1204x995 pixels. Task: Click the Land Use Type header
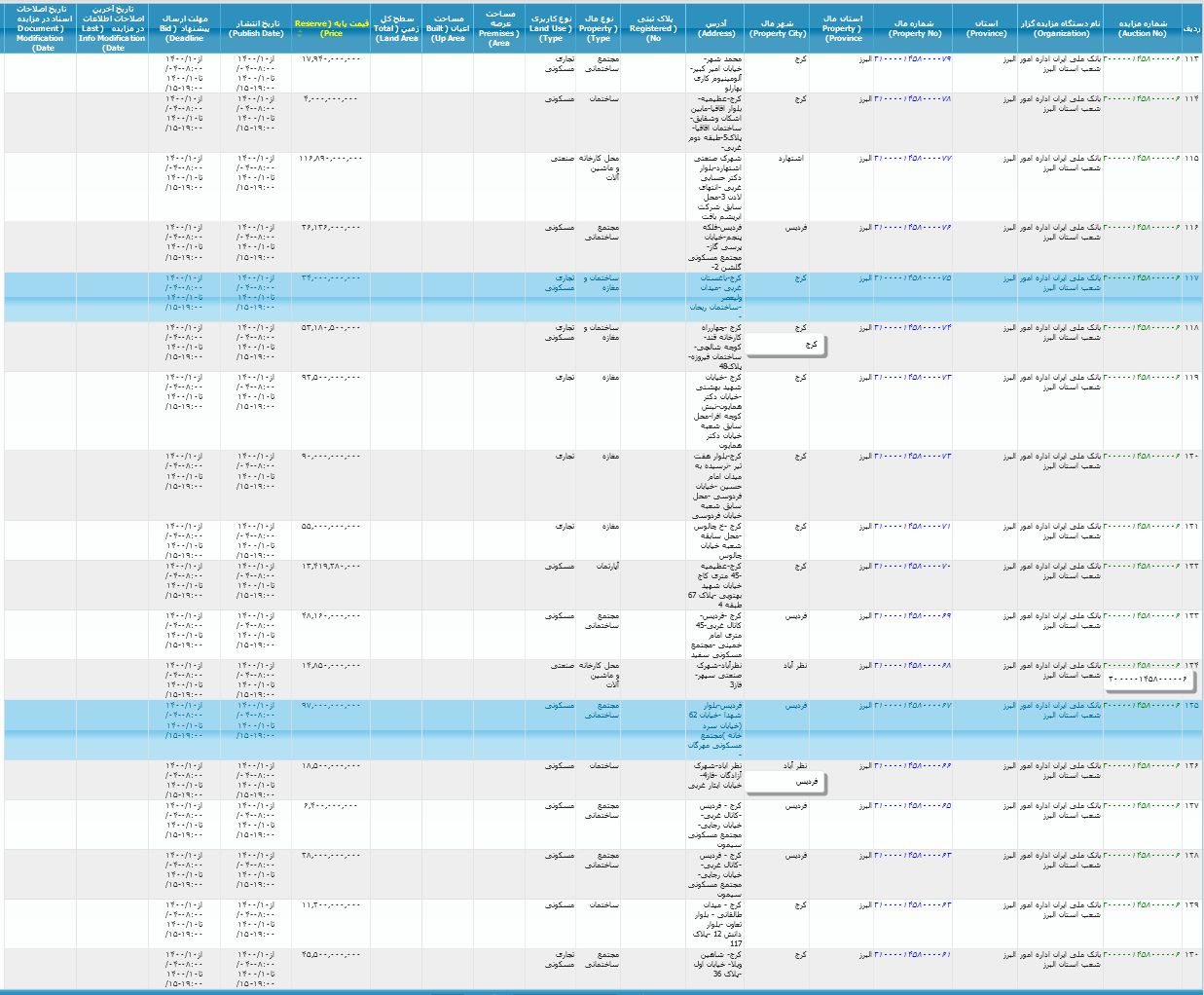click(551, 28)
